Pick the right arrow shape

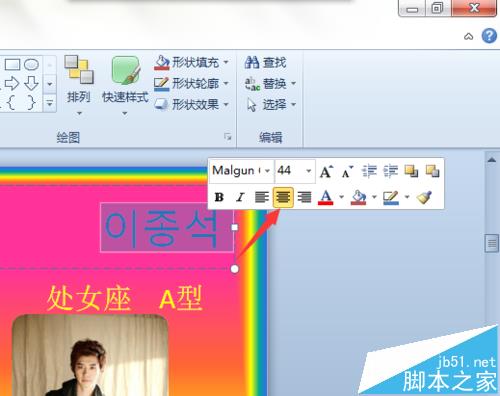(12, 83)
